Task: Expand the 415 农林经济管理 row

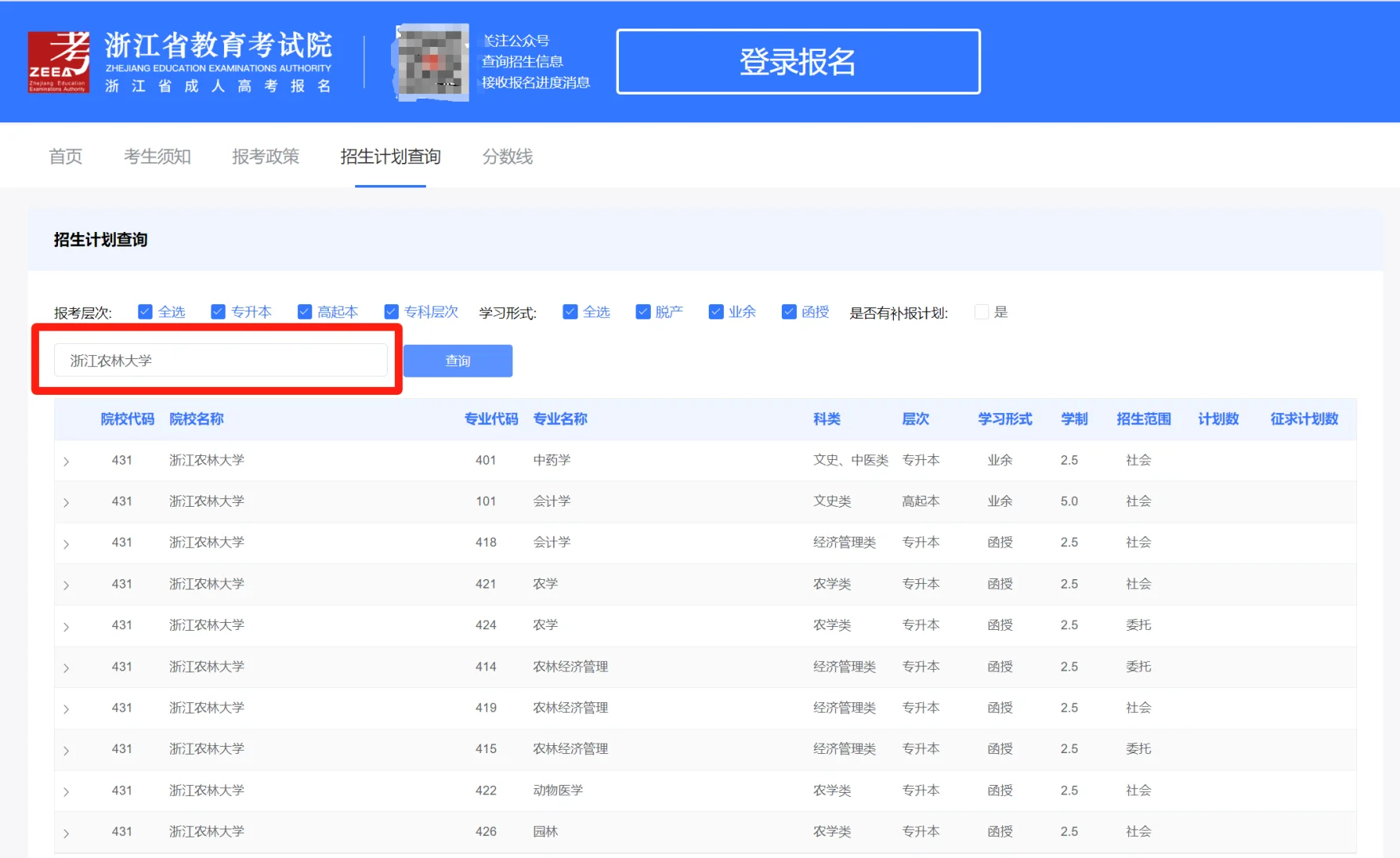Action: click(66, 751)
